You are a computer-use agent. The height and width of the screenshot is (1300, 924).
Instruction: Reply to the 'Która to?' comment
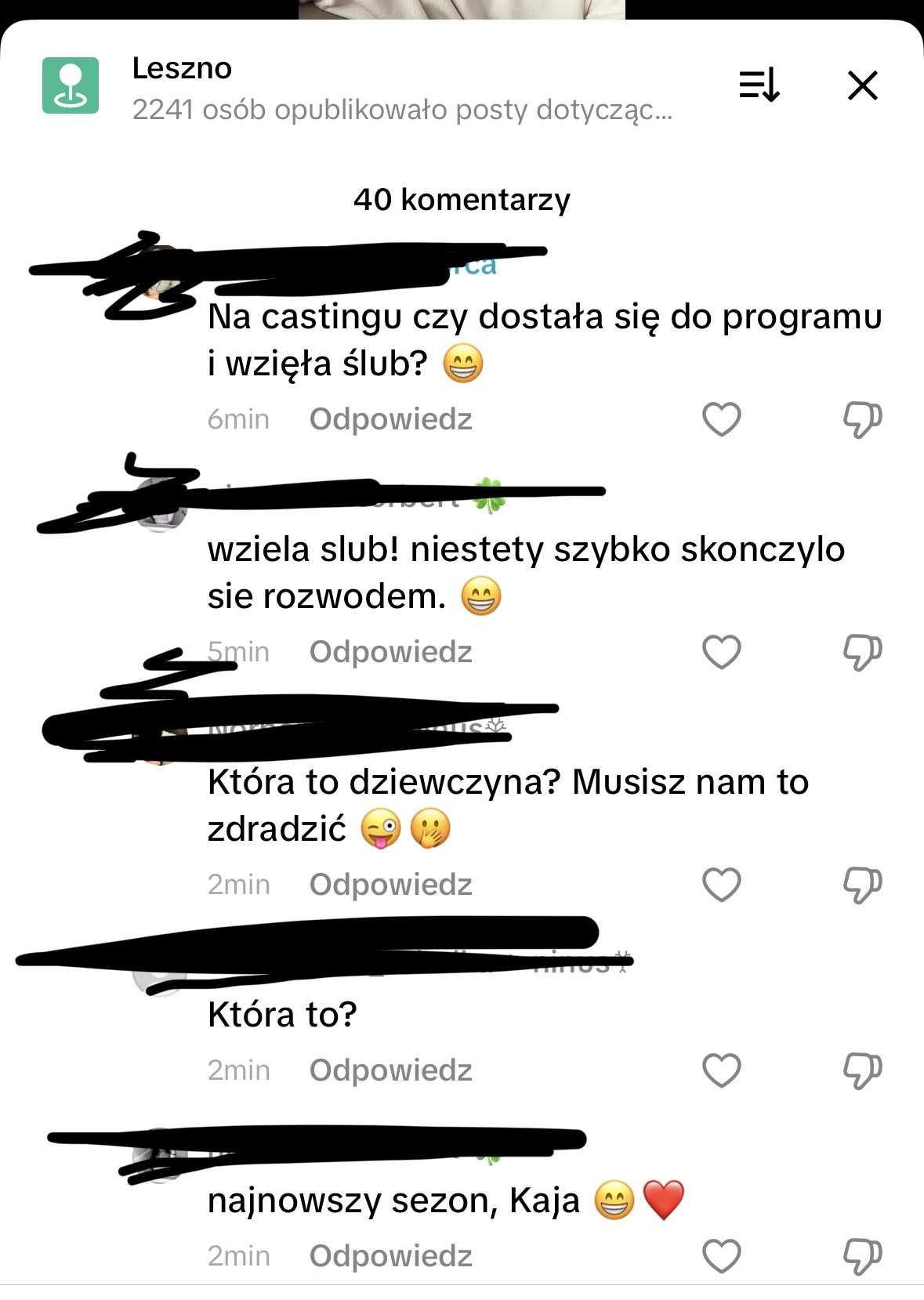click(x=391, y=1070)
